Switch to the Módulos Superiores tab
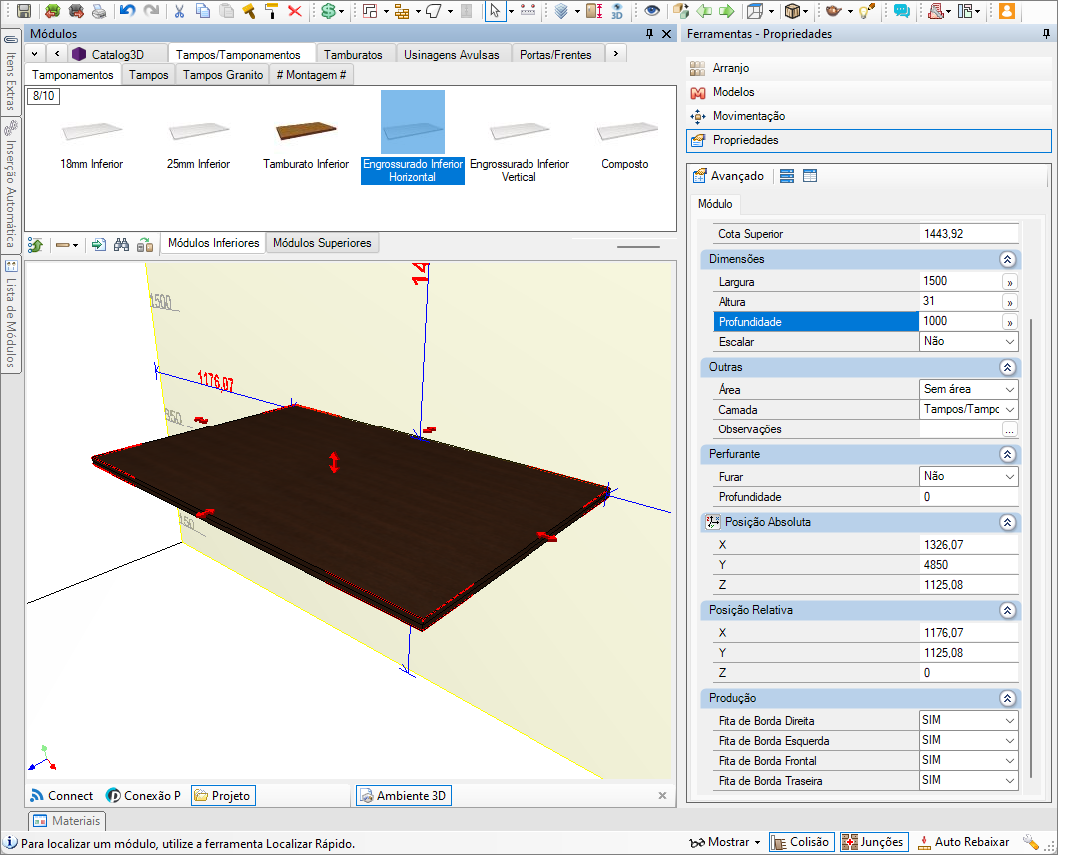This screenshot has width=1066, height=863. tap(322, 243)
